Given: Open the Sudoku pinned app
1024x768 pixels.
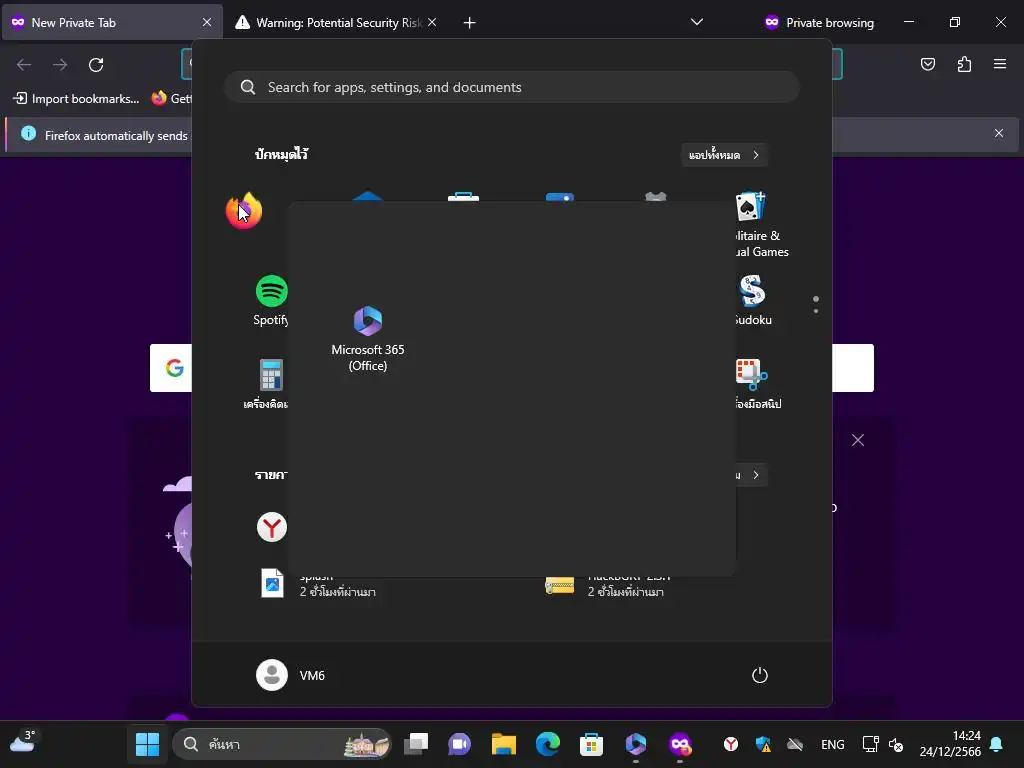Looking at the screenshot, I should pyautogui.click(x=752, y=300).
